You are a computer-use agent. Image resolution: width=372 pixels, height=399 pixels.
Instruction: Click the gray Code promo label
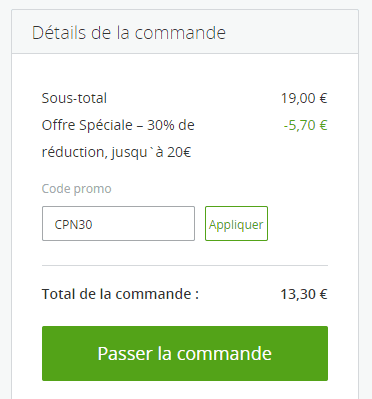click(x=77, y=189)
